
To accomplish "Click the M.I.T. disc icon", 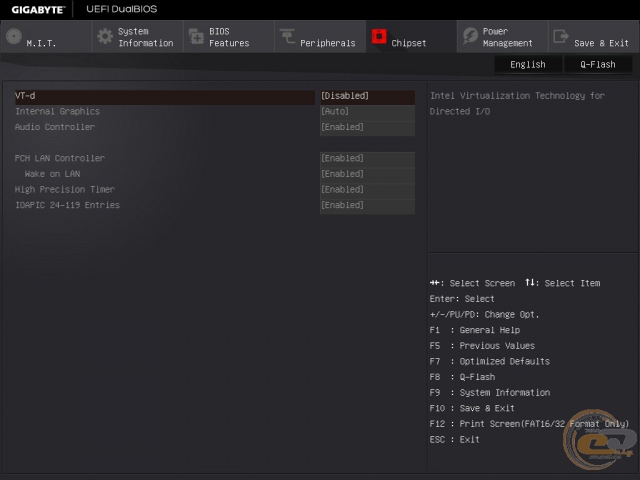I will tap(14, 36).
